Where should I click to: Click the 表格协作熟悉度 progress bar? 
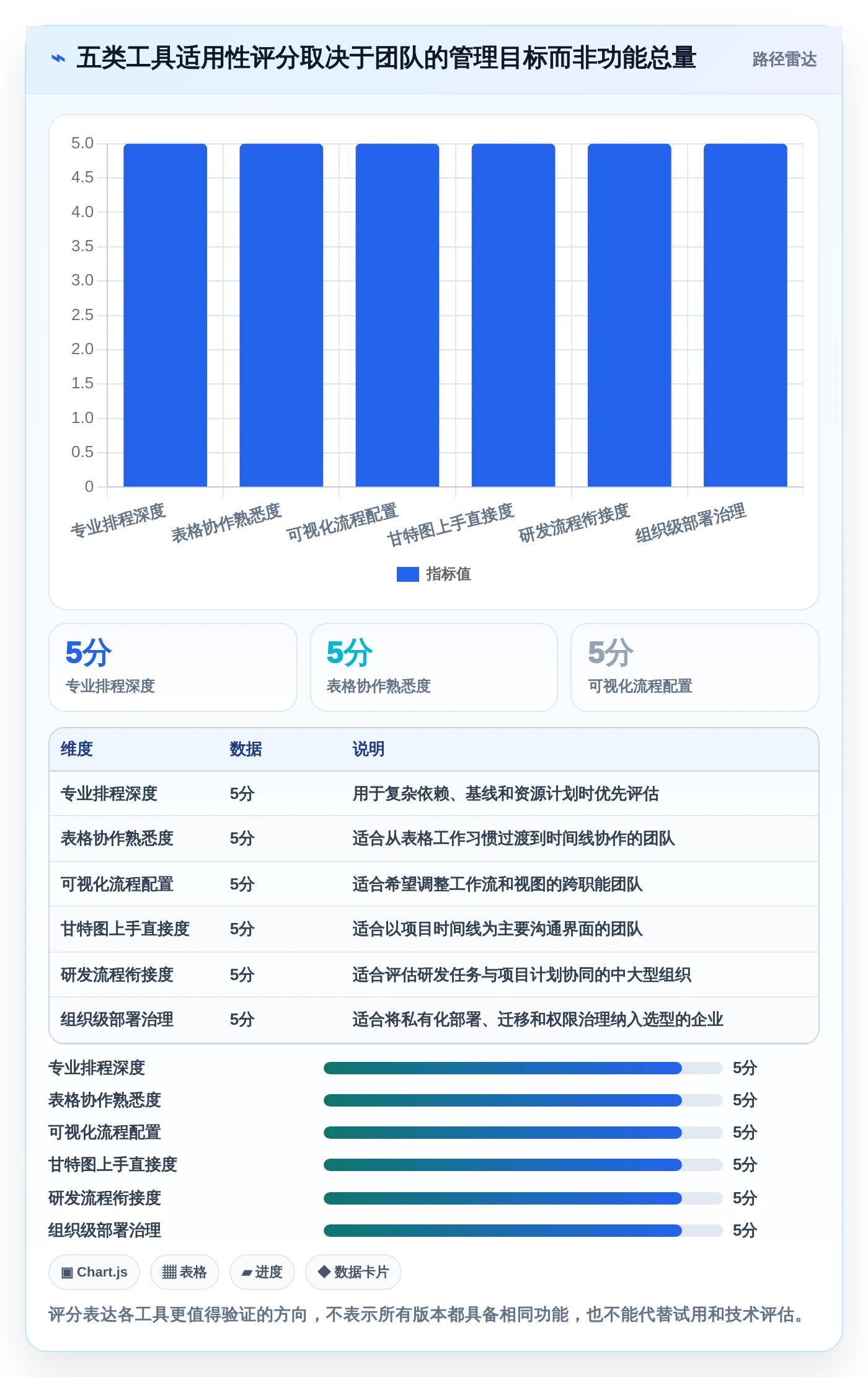point(523,1100)
